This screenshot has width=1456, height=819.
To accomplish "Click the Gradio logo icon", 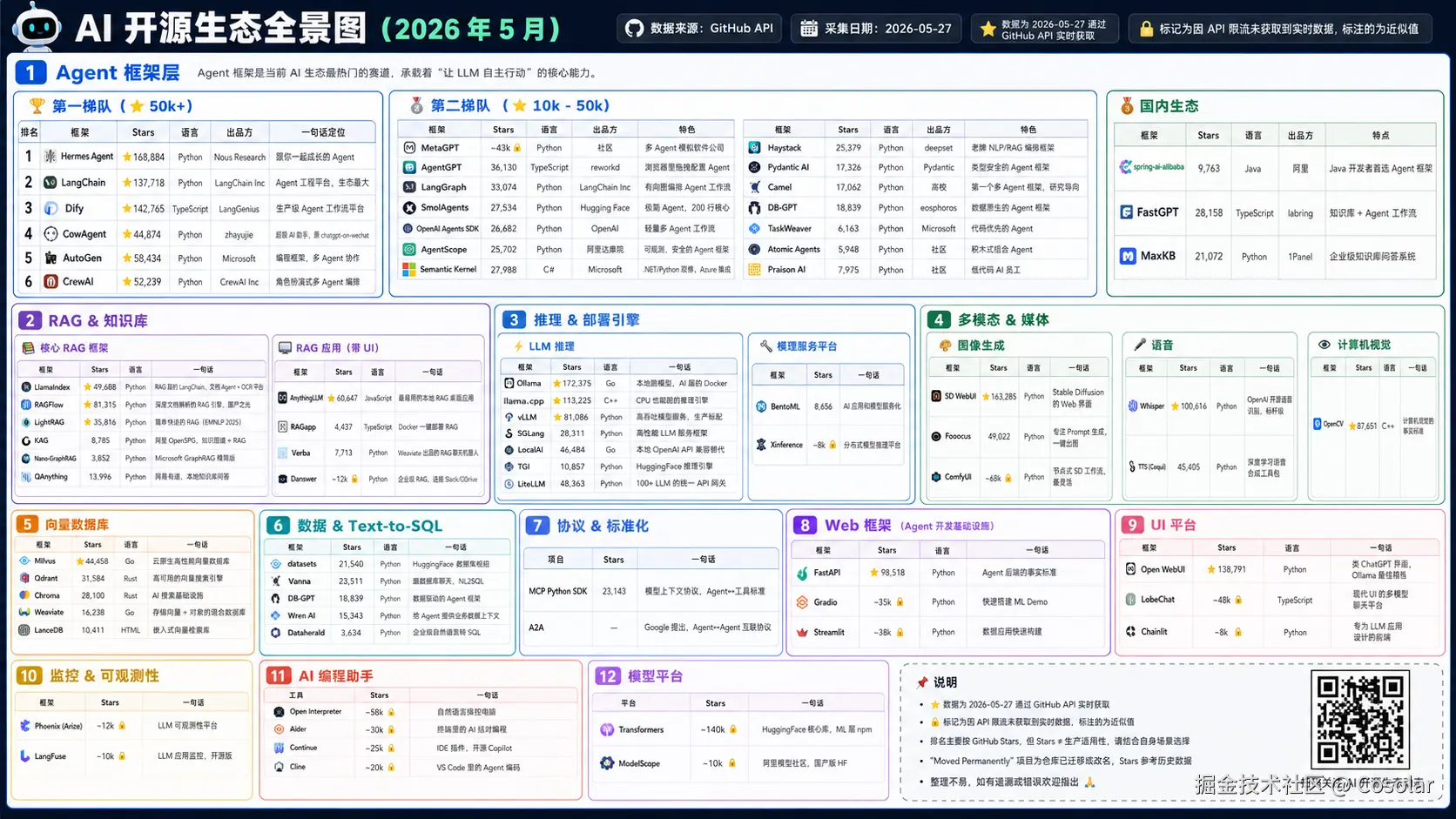I will [803, 602].
